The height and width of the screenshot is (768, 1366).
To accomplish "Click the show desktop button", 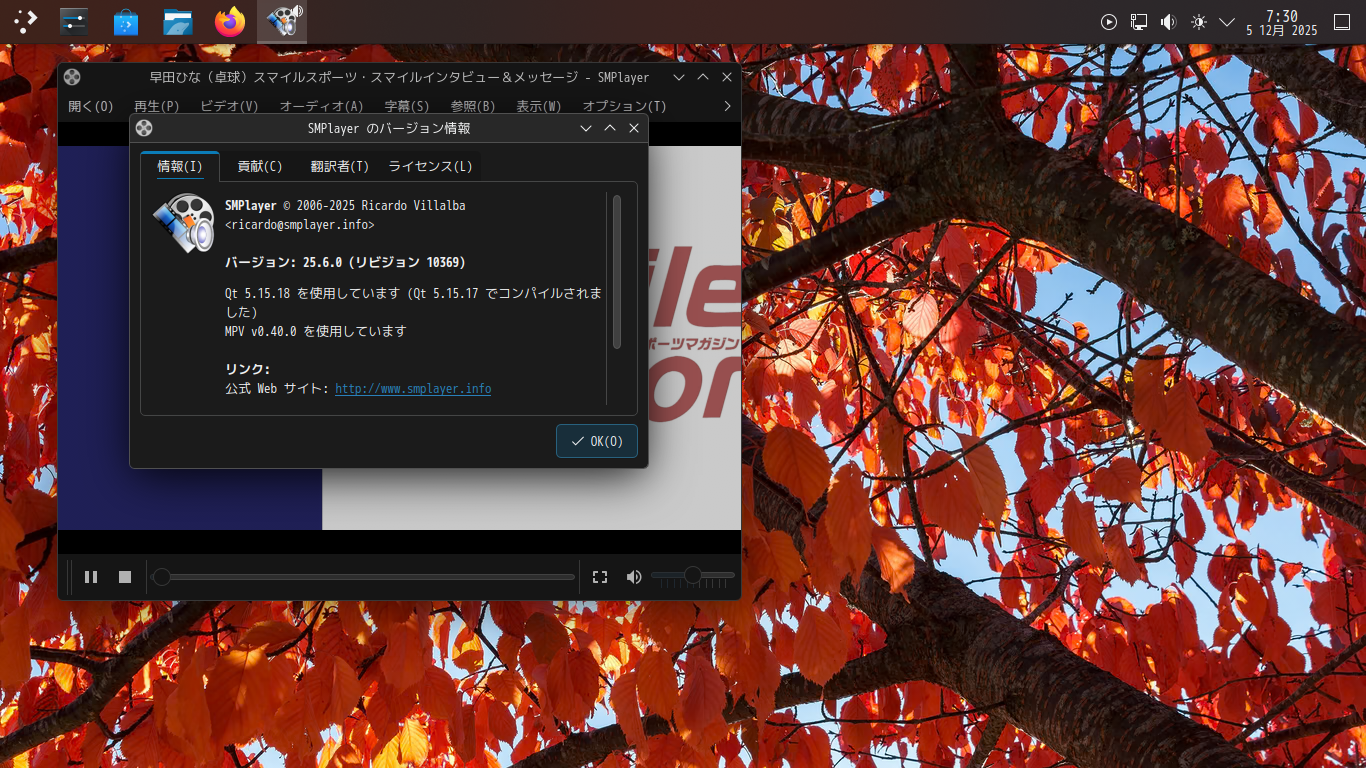I will pos(1342,22).
